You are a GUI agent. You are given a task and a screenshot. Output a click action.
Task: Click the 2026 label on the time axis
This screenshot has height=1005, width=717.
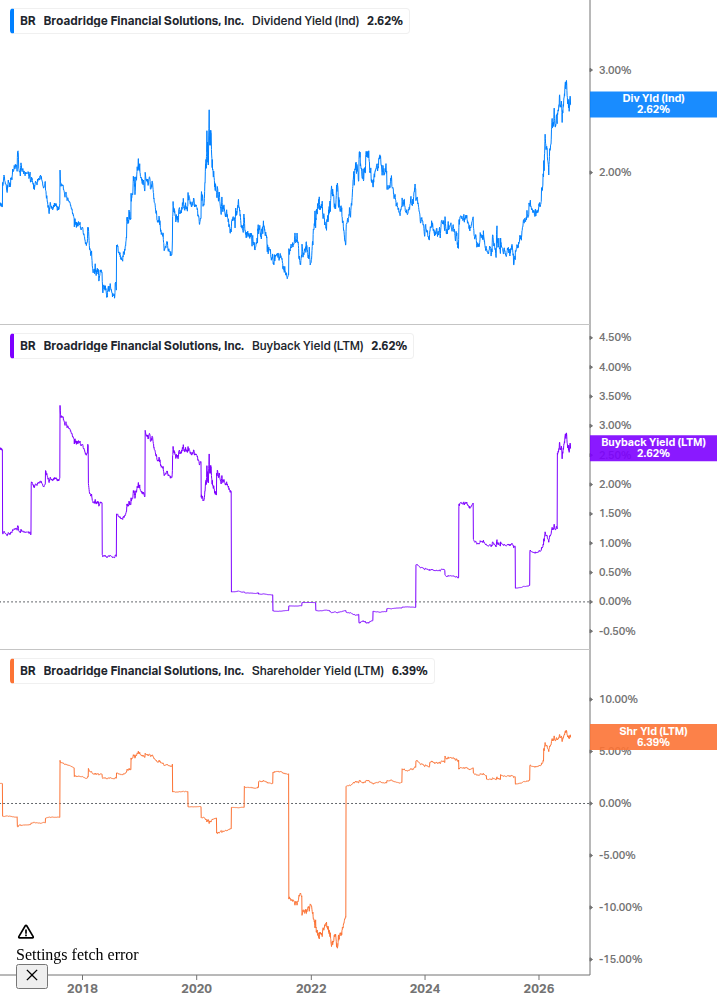pyautogui.click(x=539, y=988)
